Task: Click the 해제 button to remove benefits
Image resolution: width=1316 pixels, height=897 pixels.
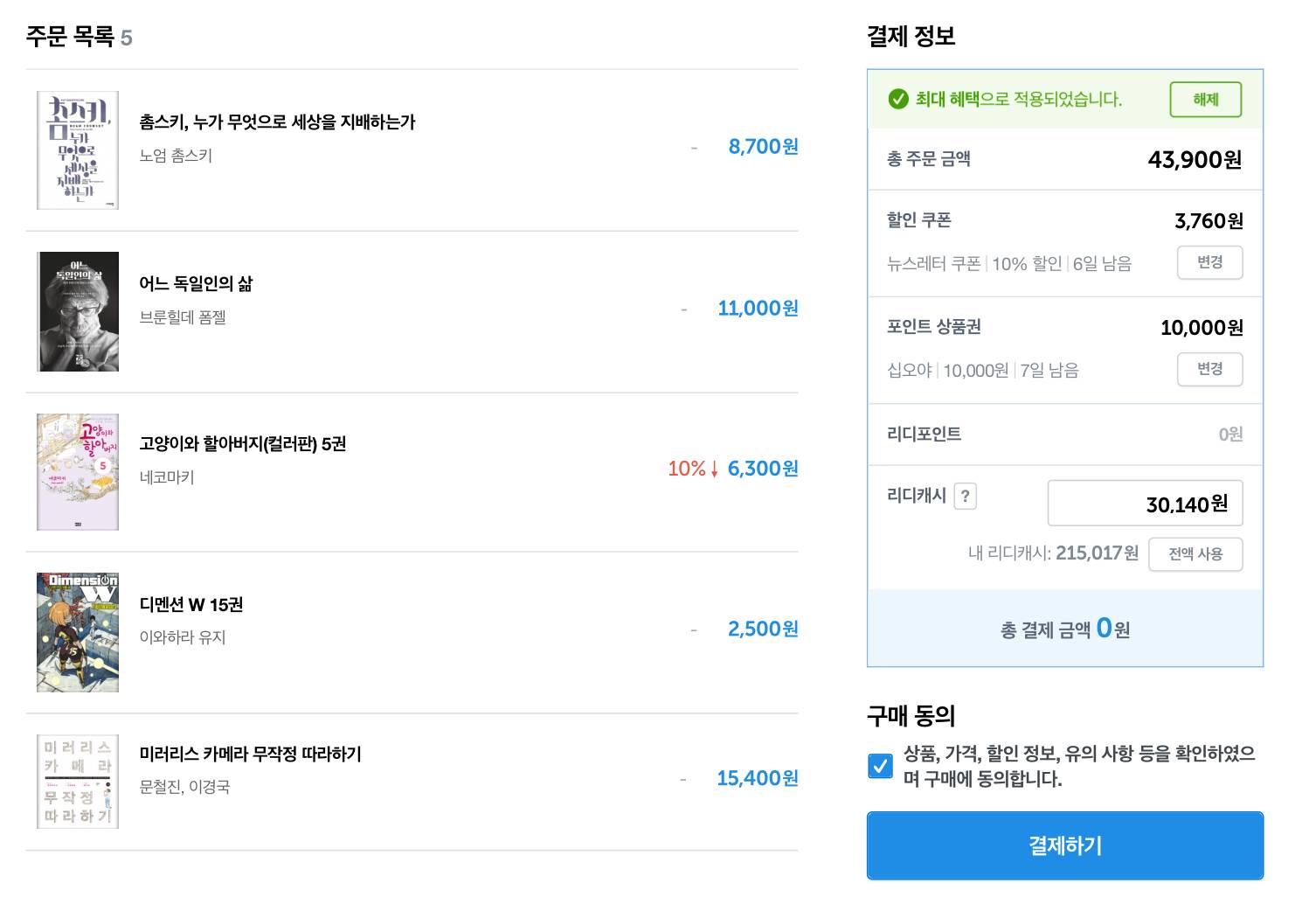Action: (x=1205, y=100)
